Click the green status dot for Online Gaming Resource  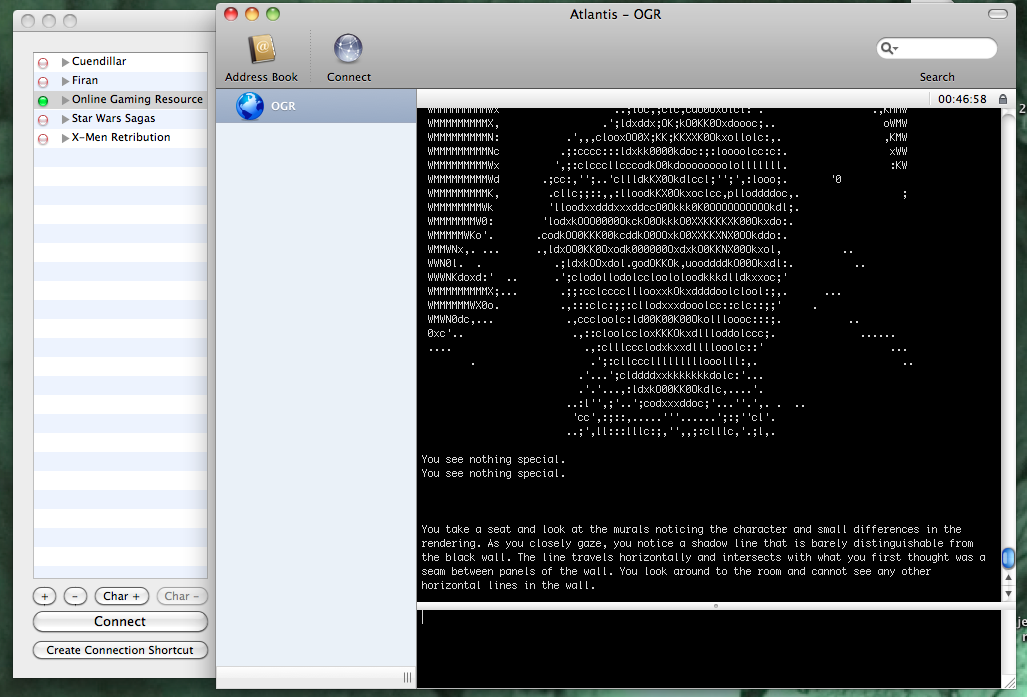point(43,101)
